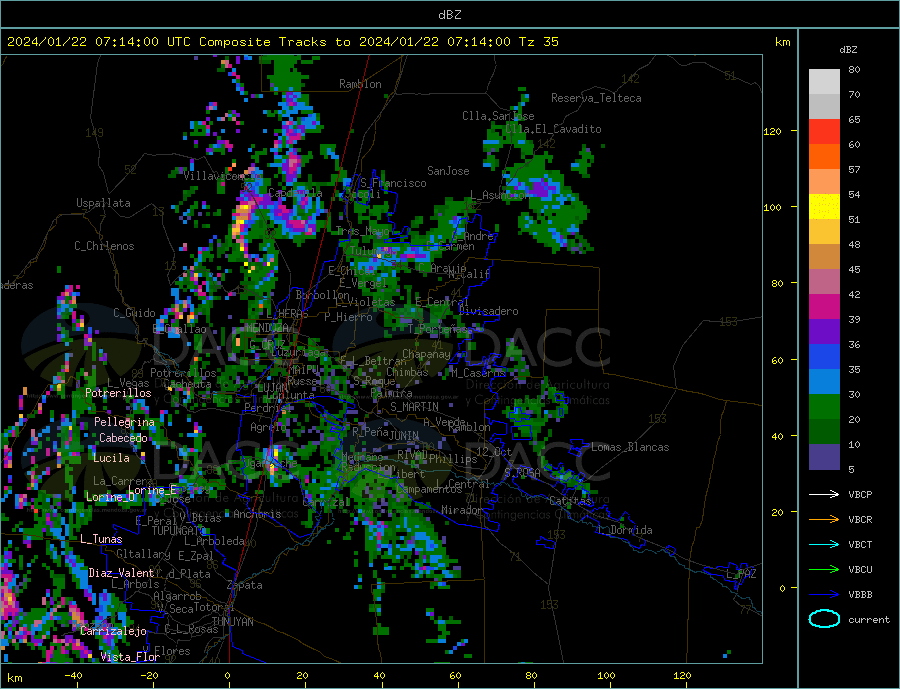The width and height of the screenshot is (900, 689).
Task: Click the 'JUNIN' map label
Action: (x=404, y=436)
